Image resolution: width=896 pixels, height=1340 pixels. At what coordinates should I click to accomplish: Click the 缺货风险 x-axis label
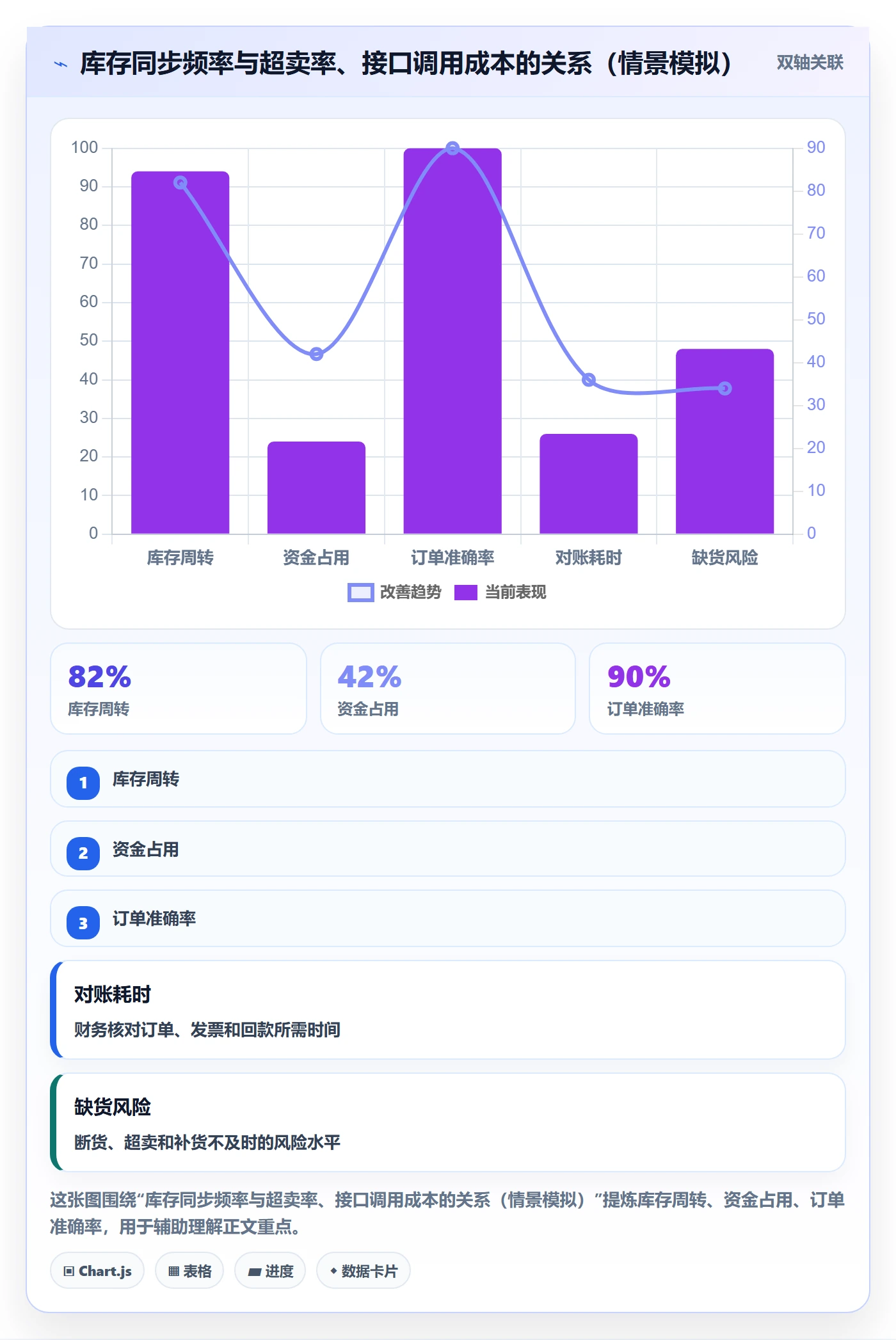point(724,558)
